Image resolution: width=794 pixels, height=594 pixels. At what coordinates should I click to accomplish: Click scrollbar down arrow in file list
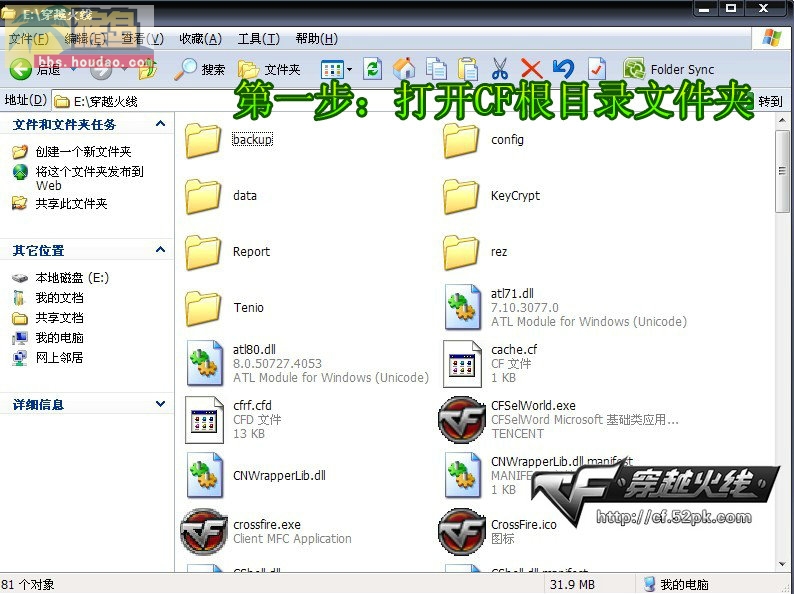click(x=782, y=564)
